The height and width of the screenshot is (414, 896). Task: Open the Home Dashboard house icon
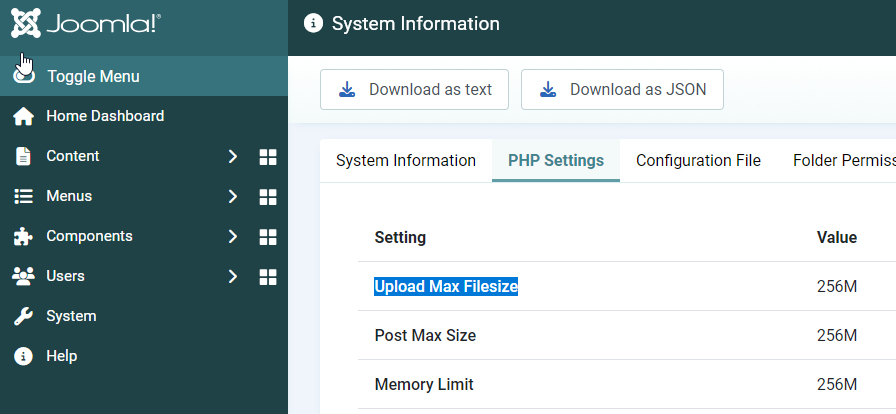click(x=23, y=116)
